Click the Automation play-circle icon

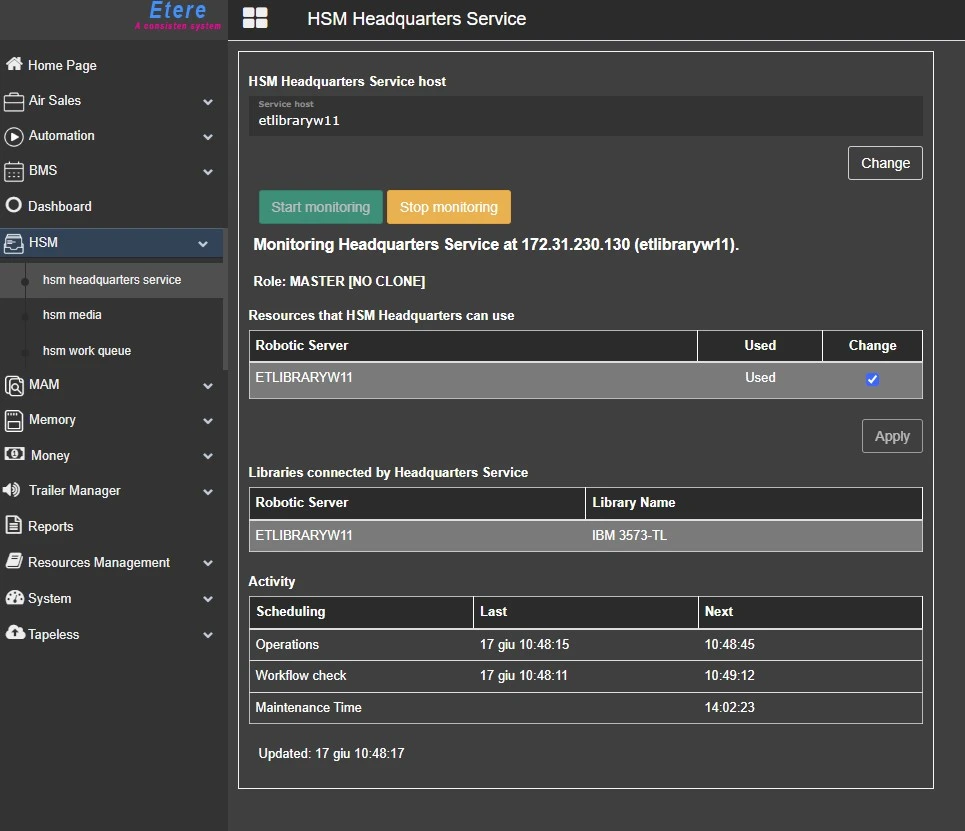point(14,136)
